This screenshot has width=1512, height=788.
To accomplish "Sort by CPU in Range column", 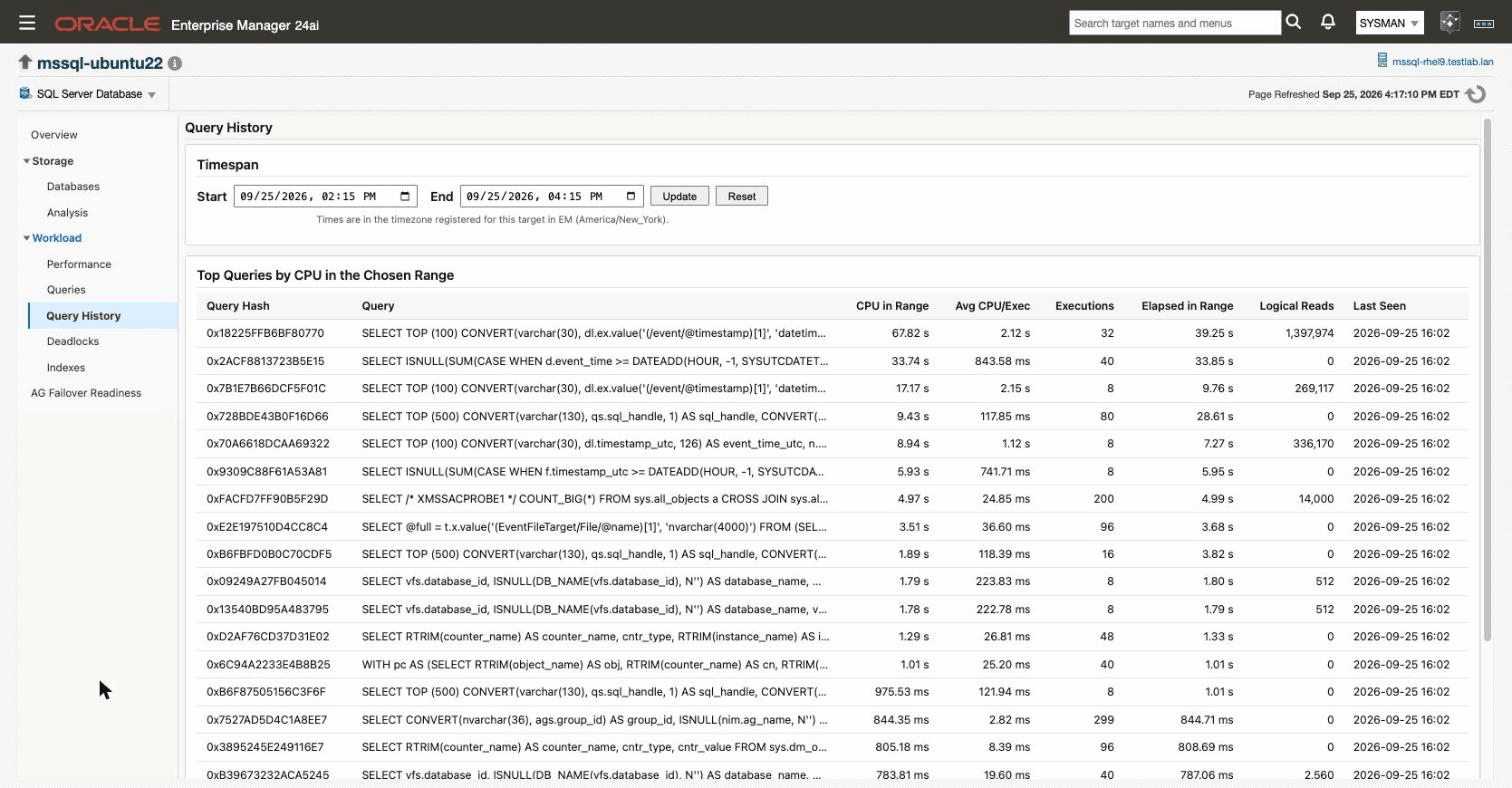I will [x=892, y=306].
